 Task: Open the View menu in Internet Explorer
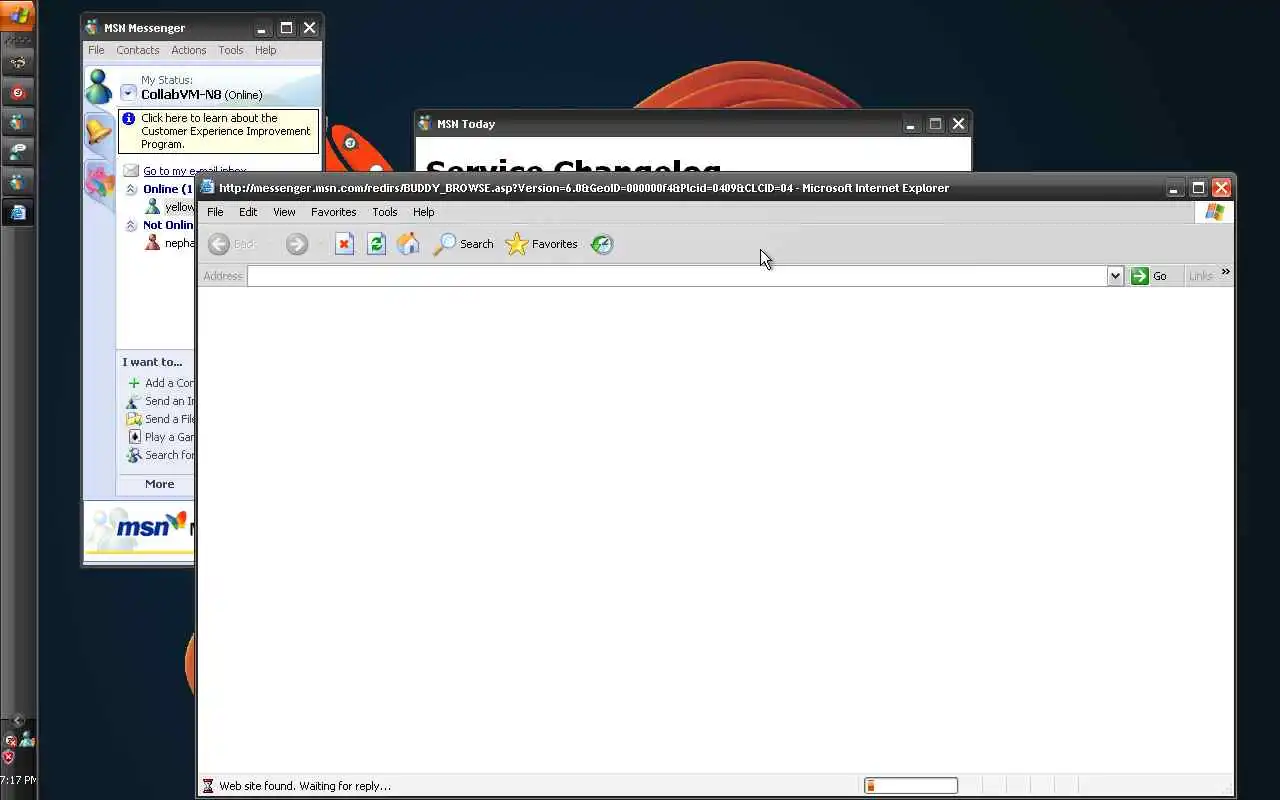[x=284, y=212]
